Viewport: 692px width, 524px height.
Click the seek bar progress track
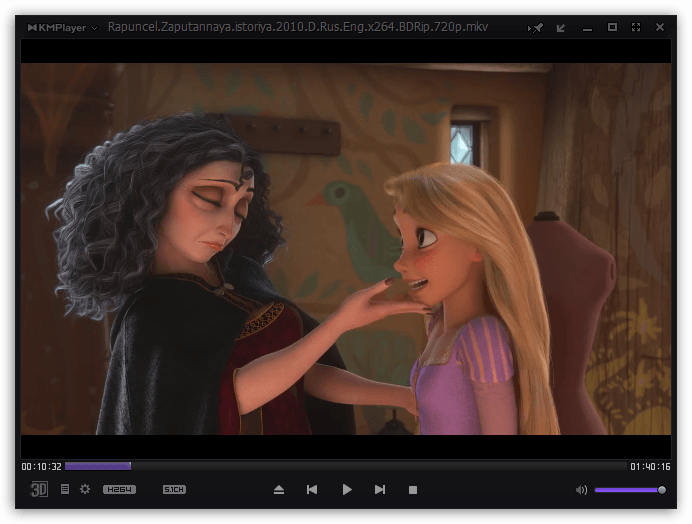[346, 466]
